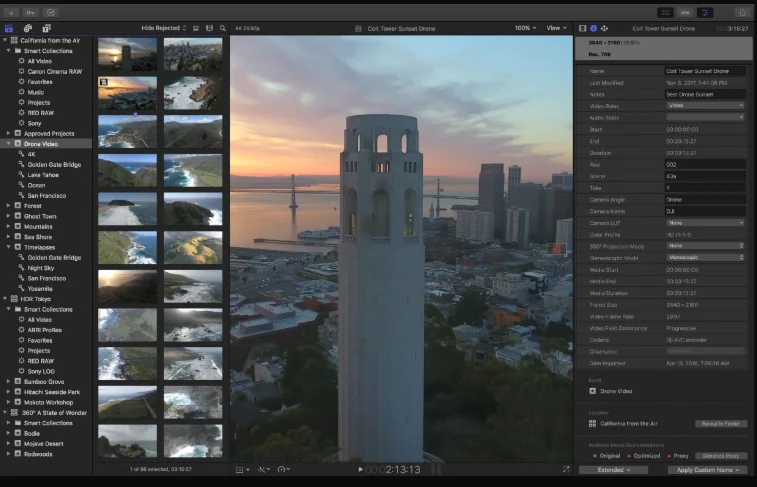This screenshot has height=487, width=757.
Task: Select Golden Gate Bridge under Drone Video
Action: pyautogui.click(x=53, y=164)
